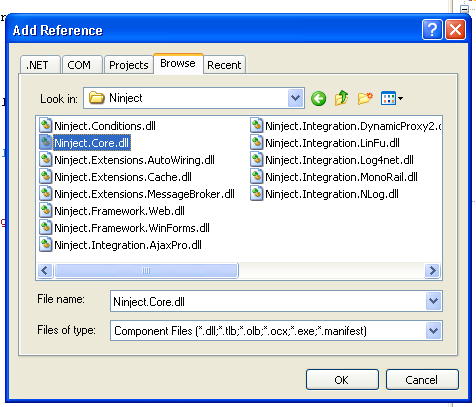476x407 pixels.
Task: Create a new folder in Ninject
Action: [365, 98]
